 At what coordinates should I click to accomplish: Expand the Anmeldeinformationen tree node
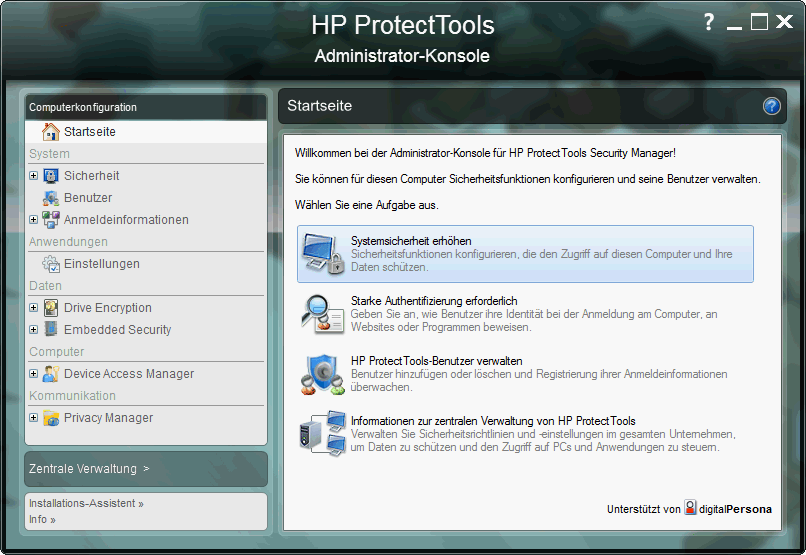pyautogui.click(x=33, y=219)
